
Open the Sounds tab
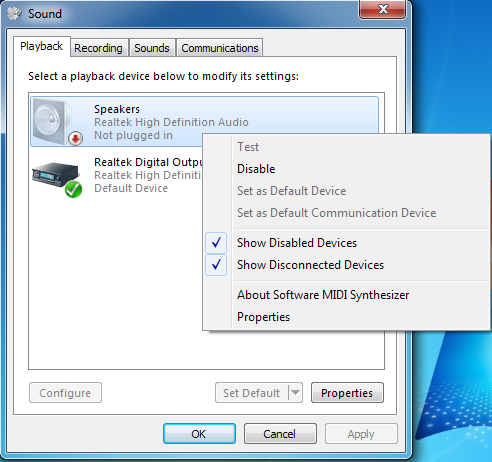pos(152,48)
